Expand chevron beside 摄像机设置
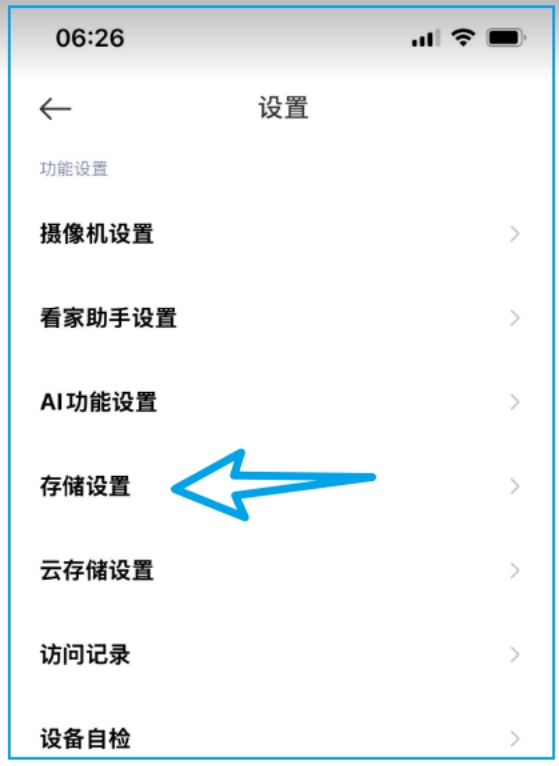The image size is (559, 766). (515, 234)
